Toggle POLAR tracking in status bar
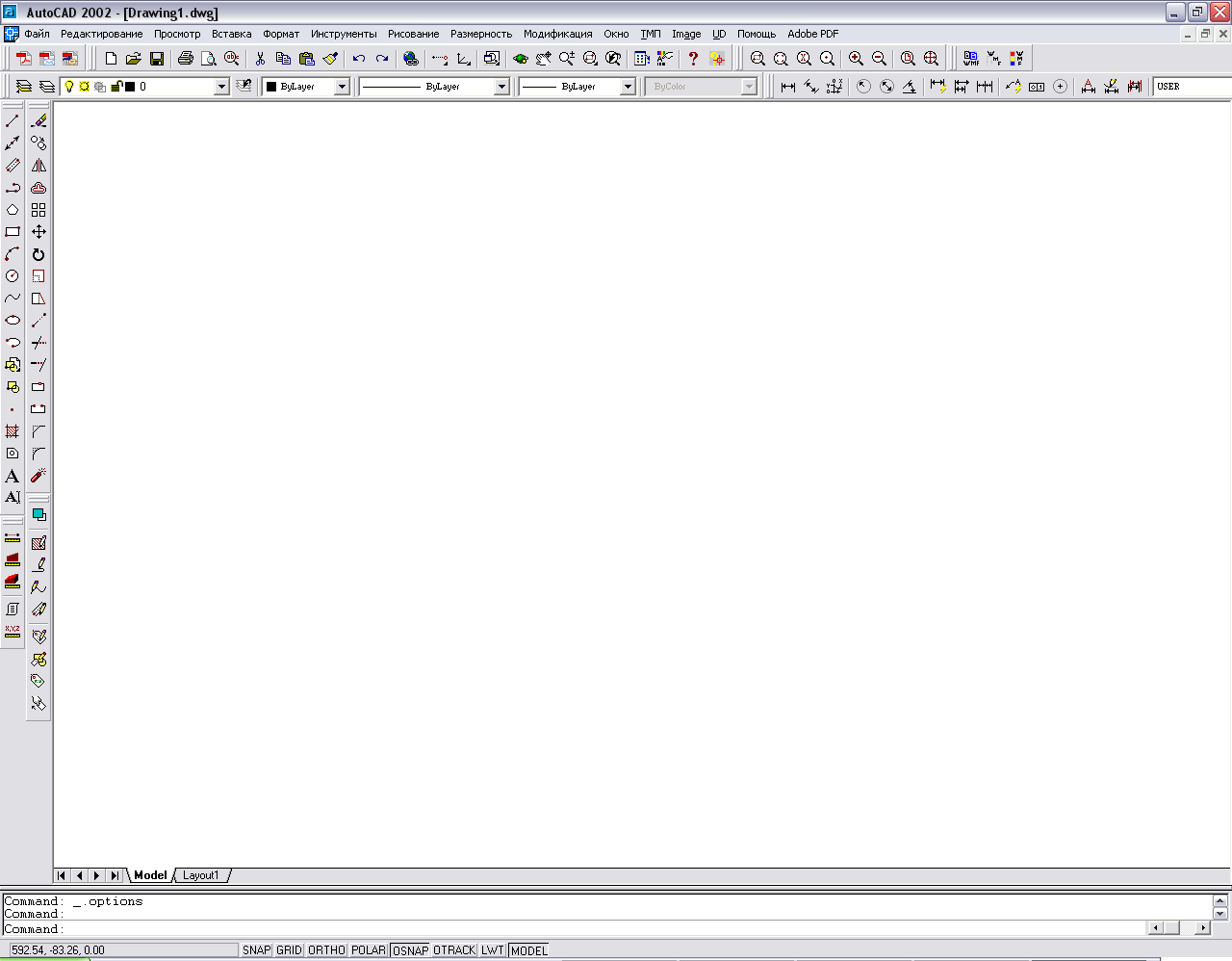Viewport: 1232px width, 961px height. (369, 950)
